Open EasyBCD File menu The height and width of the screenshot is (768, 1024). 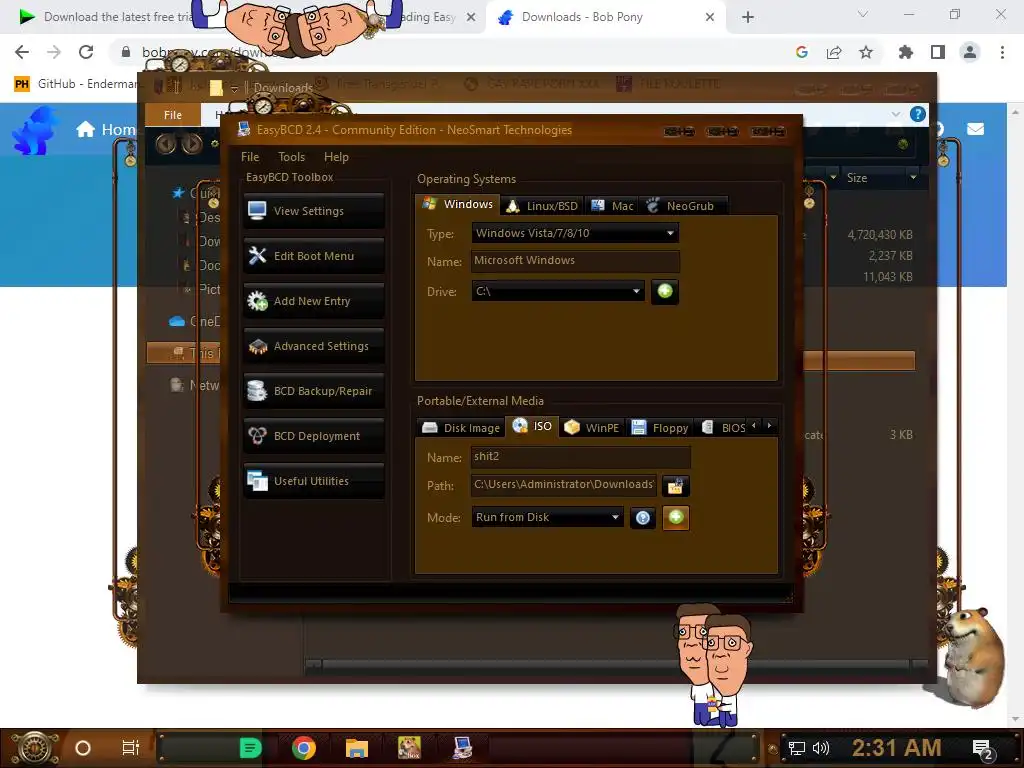pos(249,157)
